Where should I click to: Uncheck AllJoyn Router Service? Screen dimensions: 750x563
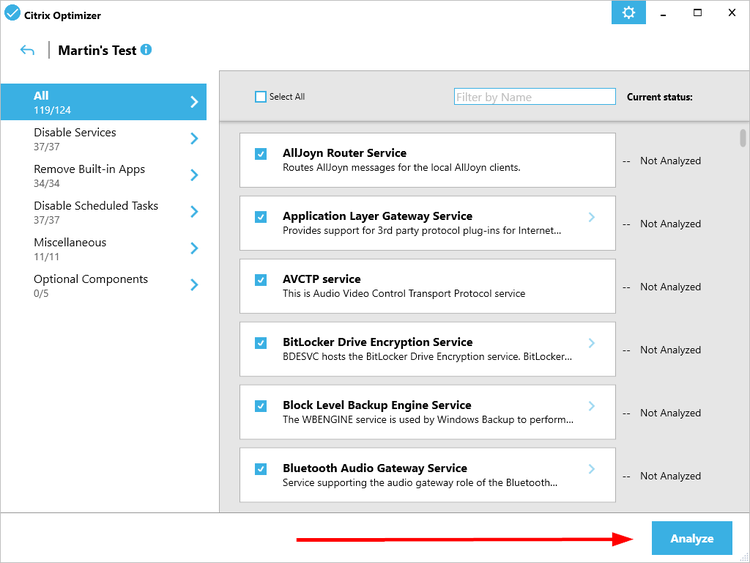261,154
